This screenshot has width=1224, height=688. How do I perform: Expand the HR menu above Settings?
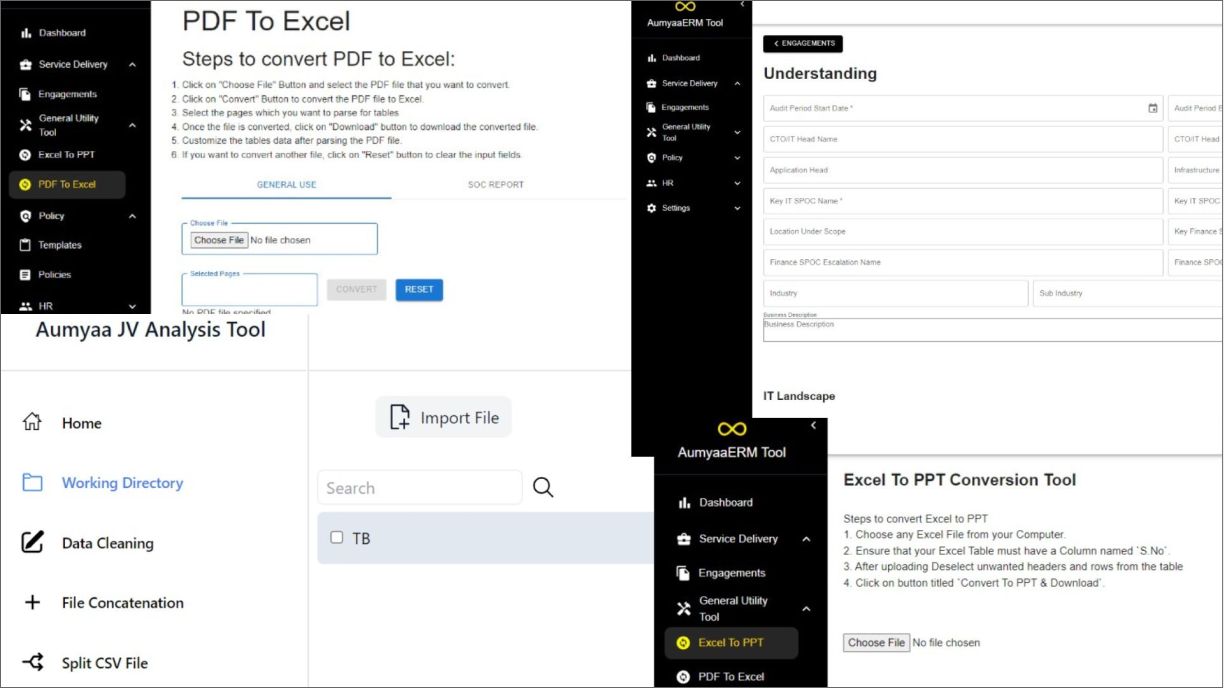(x=738, y=183)
